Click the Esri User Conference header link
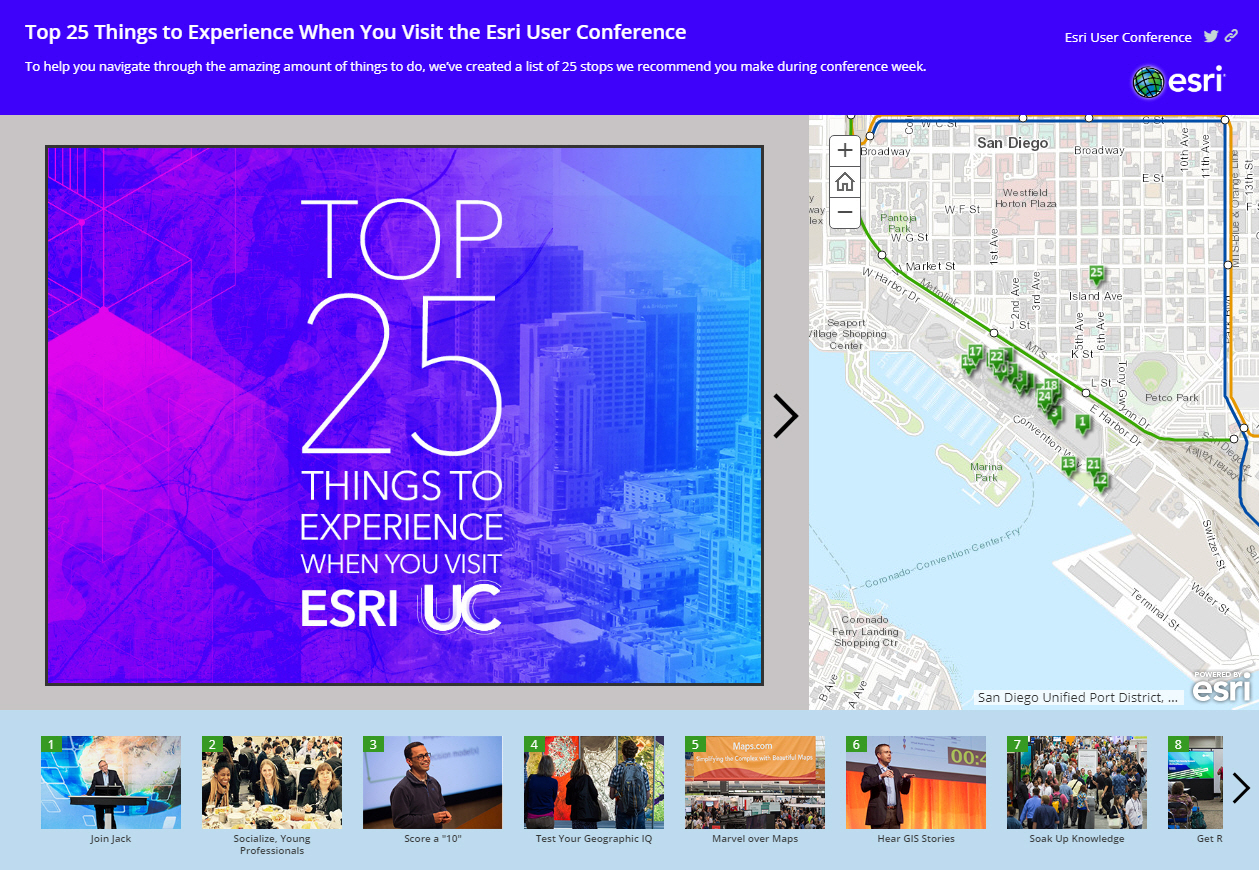 coord(1126,37)
